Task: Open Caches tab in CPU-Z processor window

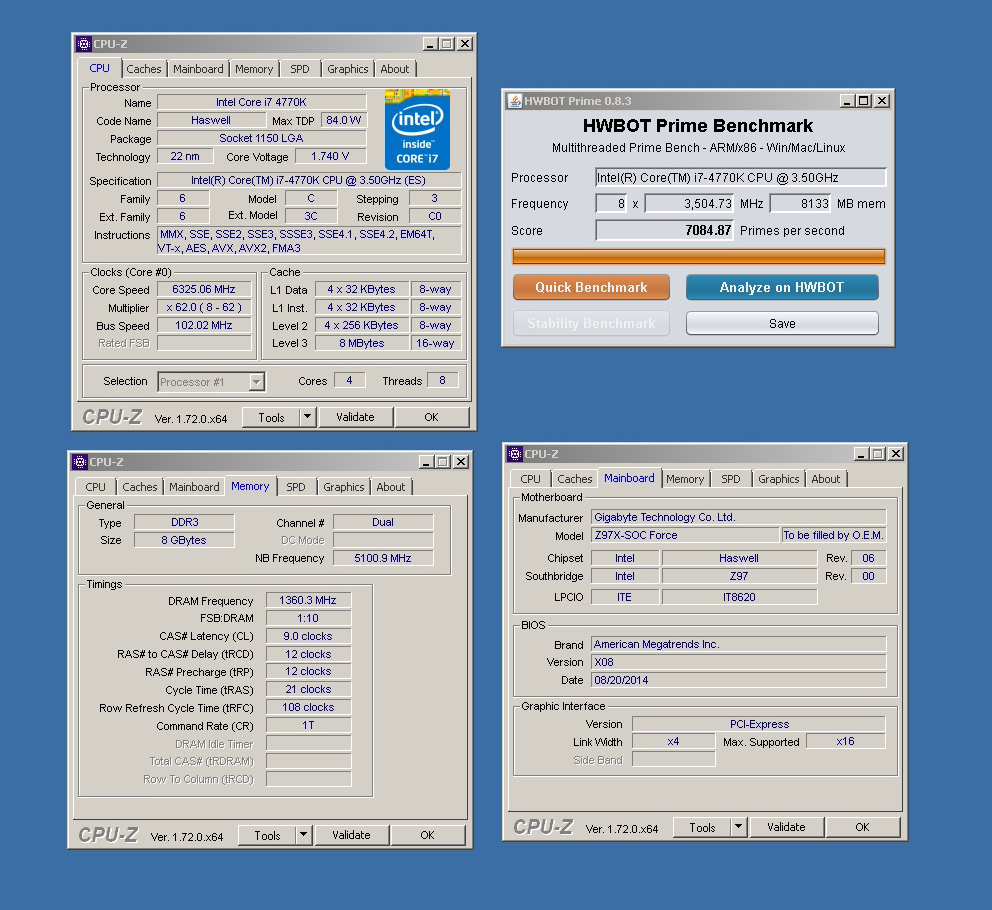Action: pos(144,69)
